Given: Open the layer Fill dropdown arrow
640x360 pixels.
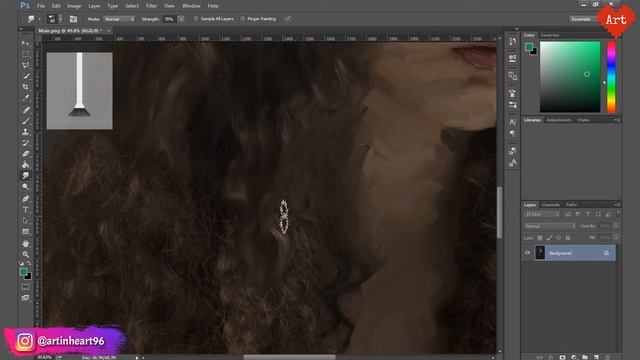Looking at the screenshot, I should pyautogui.click(x=616, y=238).
